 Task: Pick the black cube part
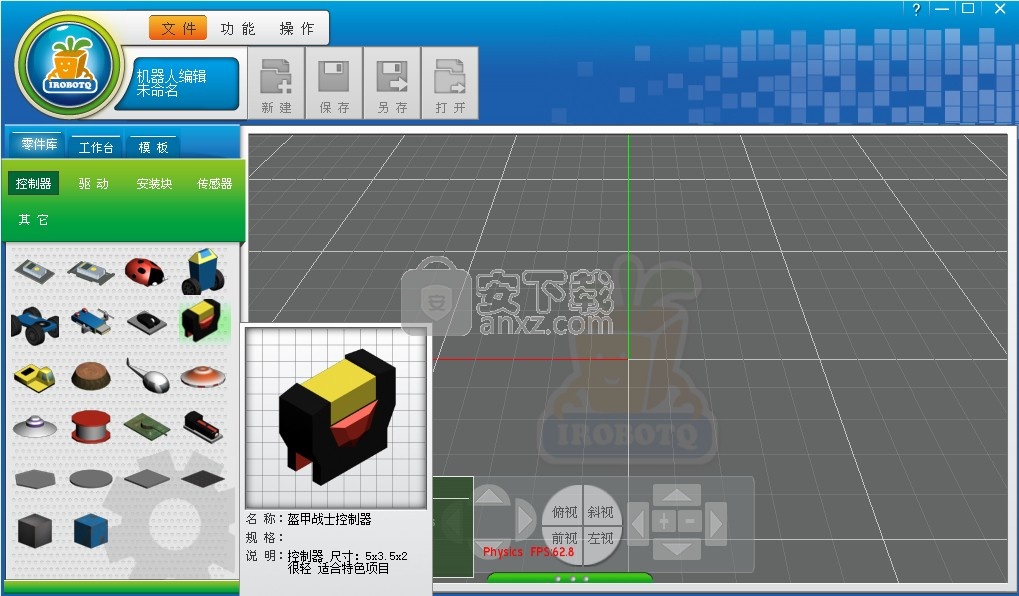point(34,530)
